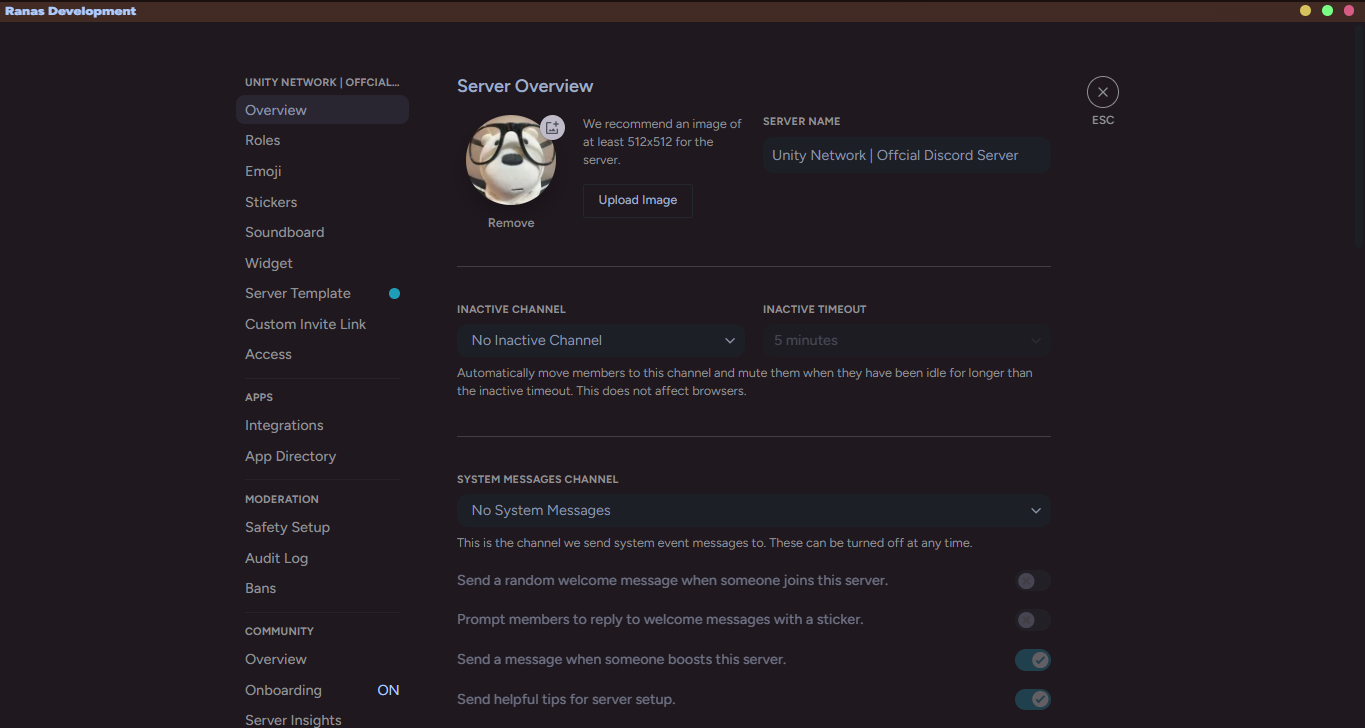Viewport: 1365px width, 728px height.
Task: Open Stickers settings
Action: point(322,202)
